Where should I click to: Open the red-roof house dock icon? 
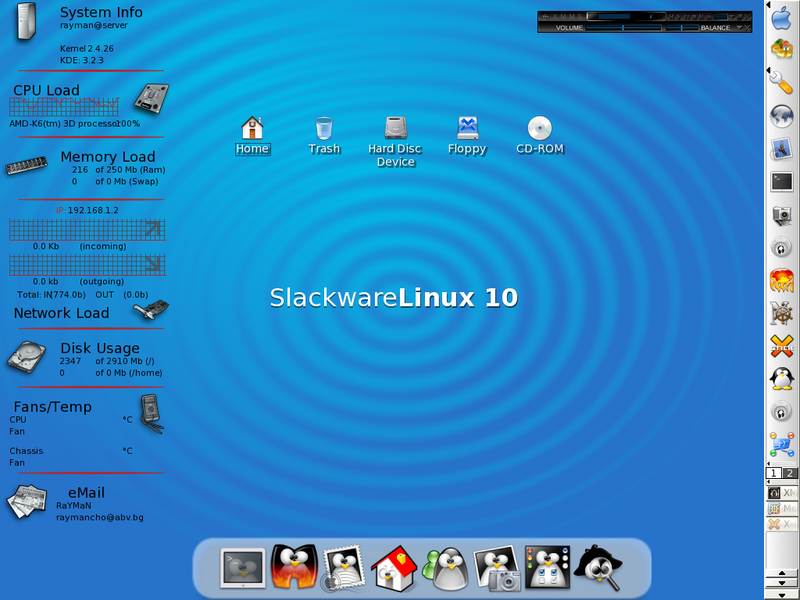(x=394, y=568)
